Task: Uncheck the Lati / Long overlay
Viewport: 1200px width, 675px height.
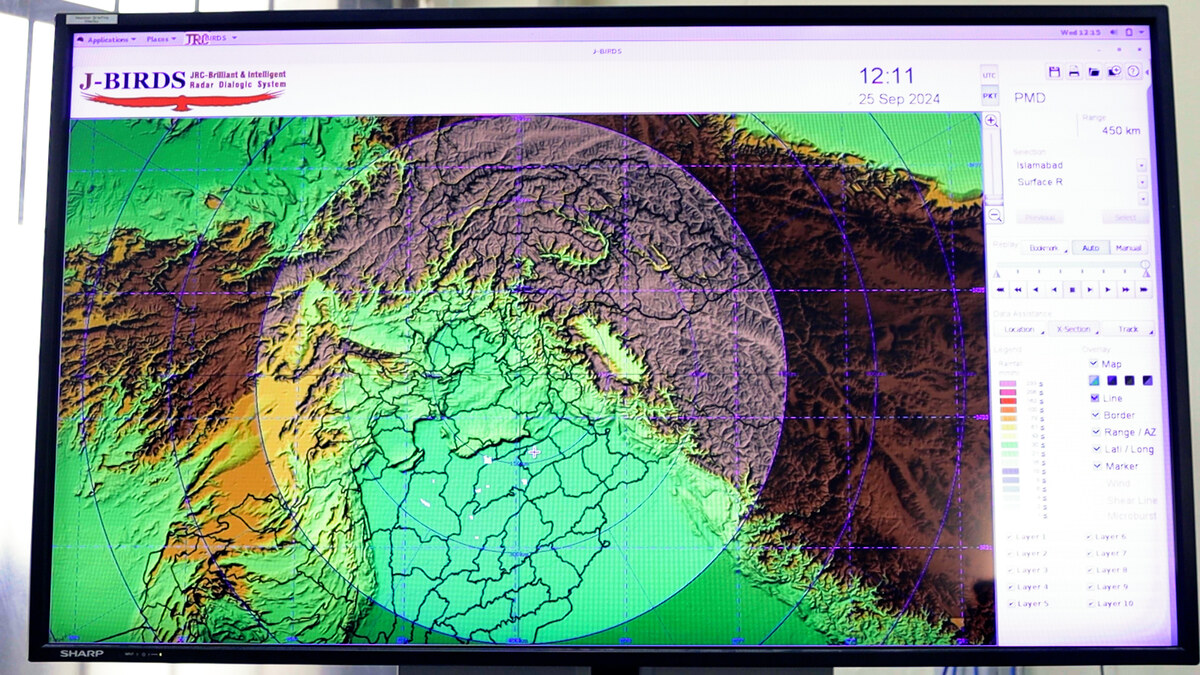Action: click(x=1097, y=449)
